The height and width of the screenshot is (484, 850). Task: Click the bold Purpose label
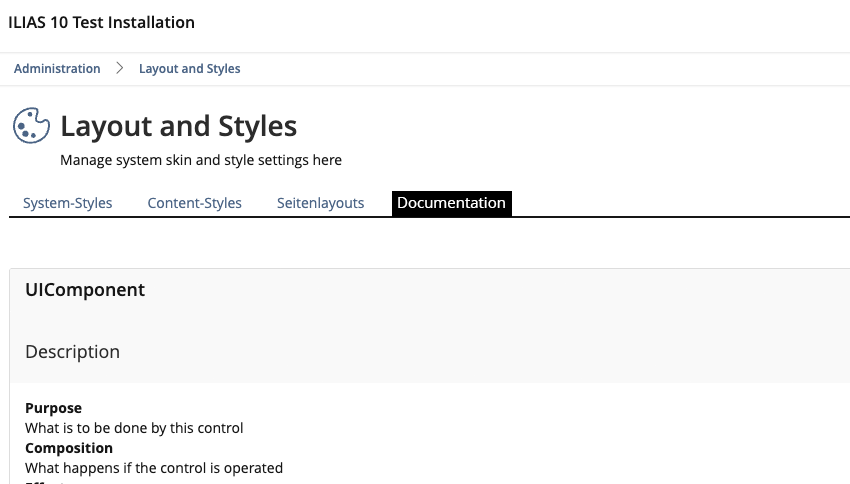53,408
